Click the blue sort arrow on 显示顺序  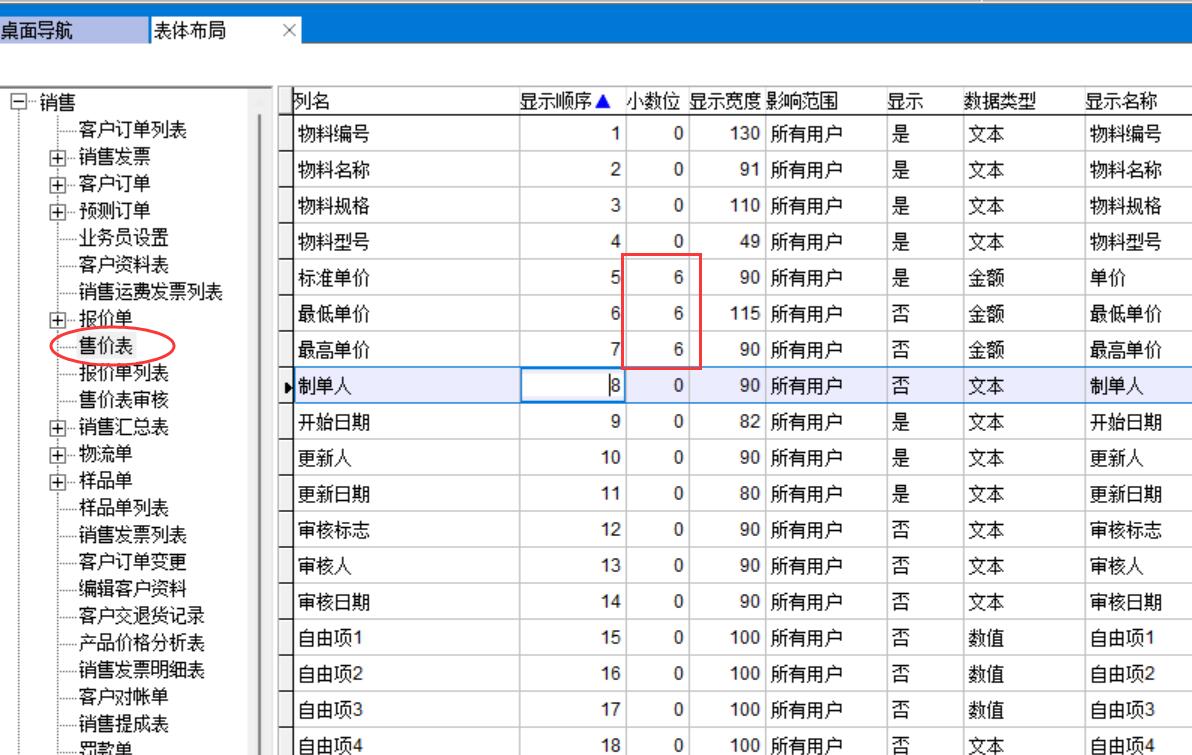(602, 102)
